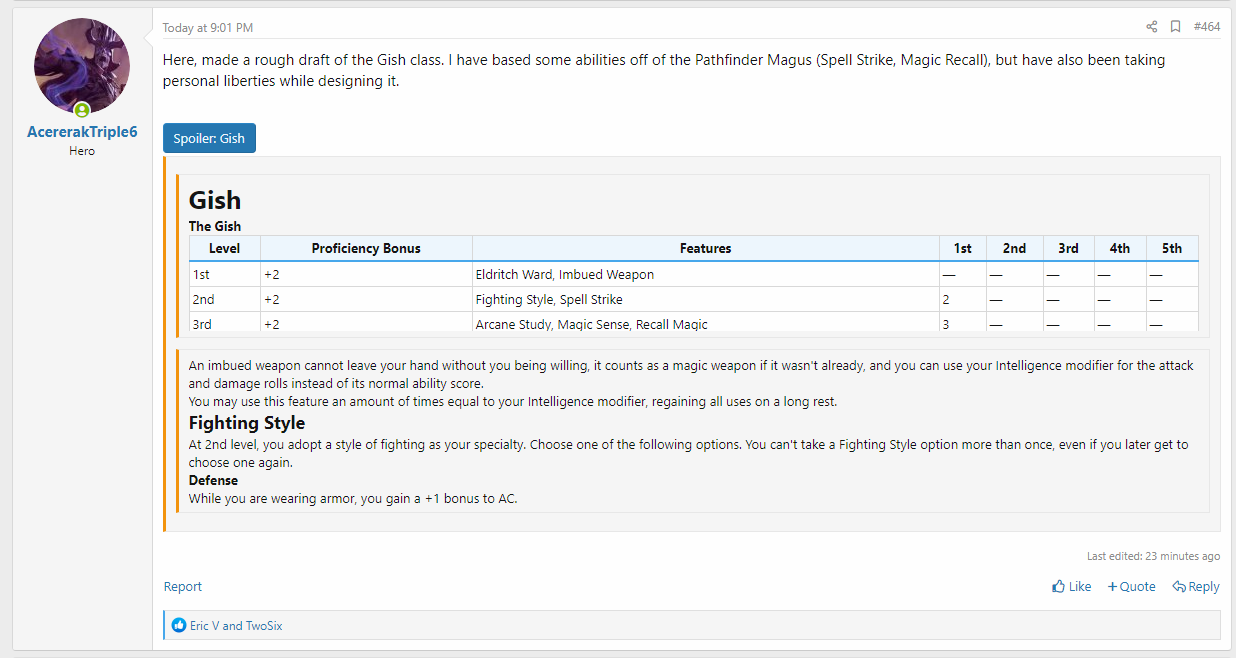The image size is (1236, 658).
Task: Click the Fighting Style heading
Action: 247,423
